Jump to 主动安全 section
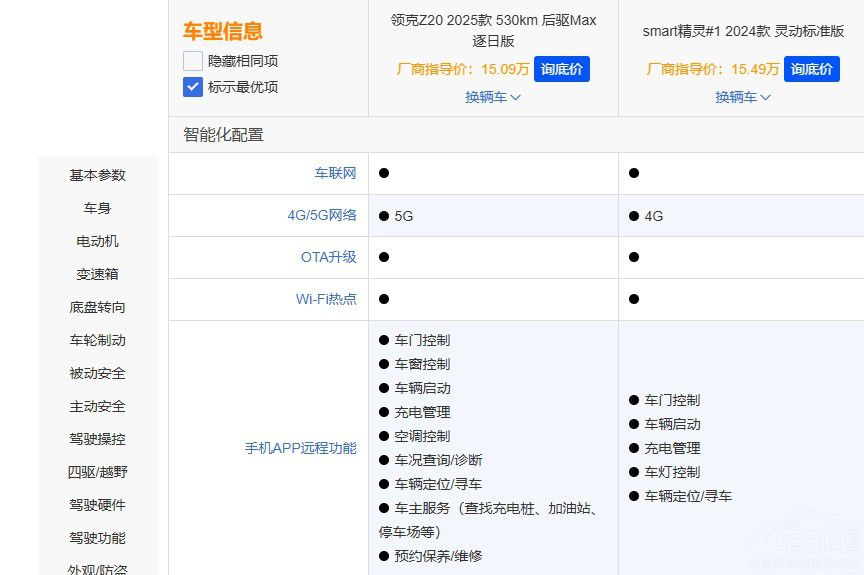 tap(98, 406)
